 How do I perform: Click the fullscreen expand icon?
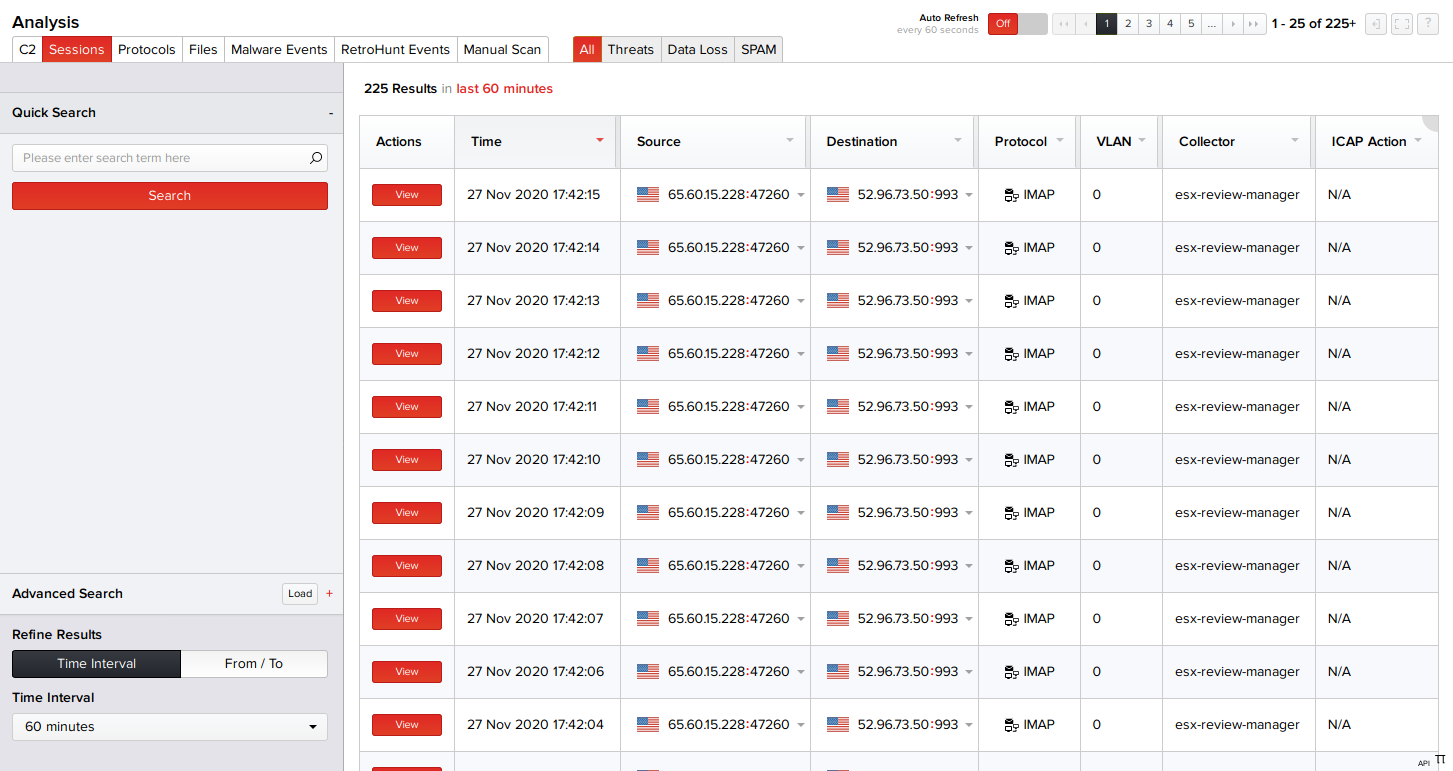(x=1402, y=24)
